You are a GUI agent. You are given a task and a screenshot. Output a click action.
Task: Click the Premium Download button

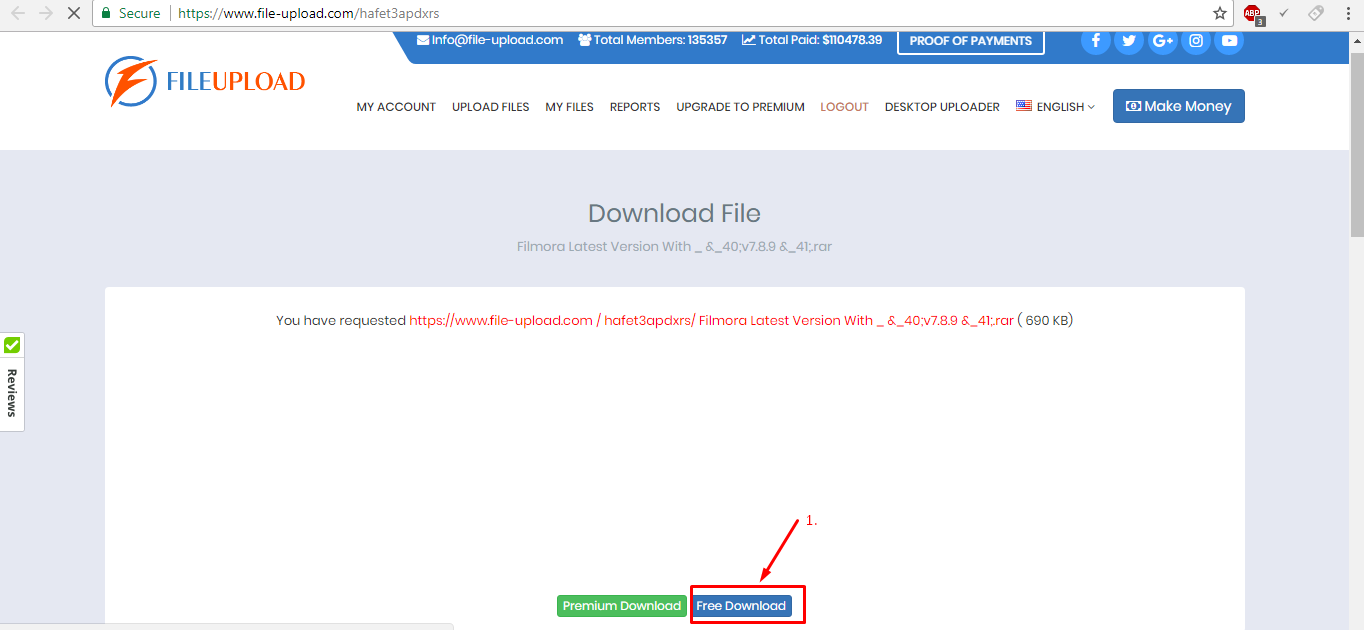[621, 606]
